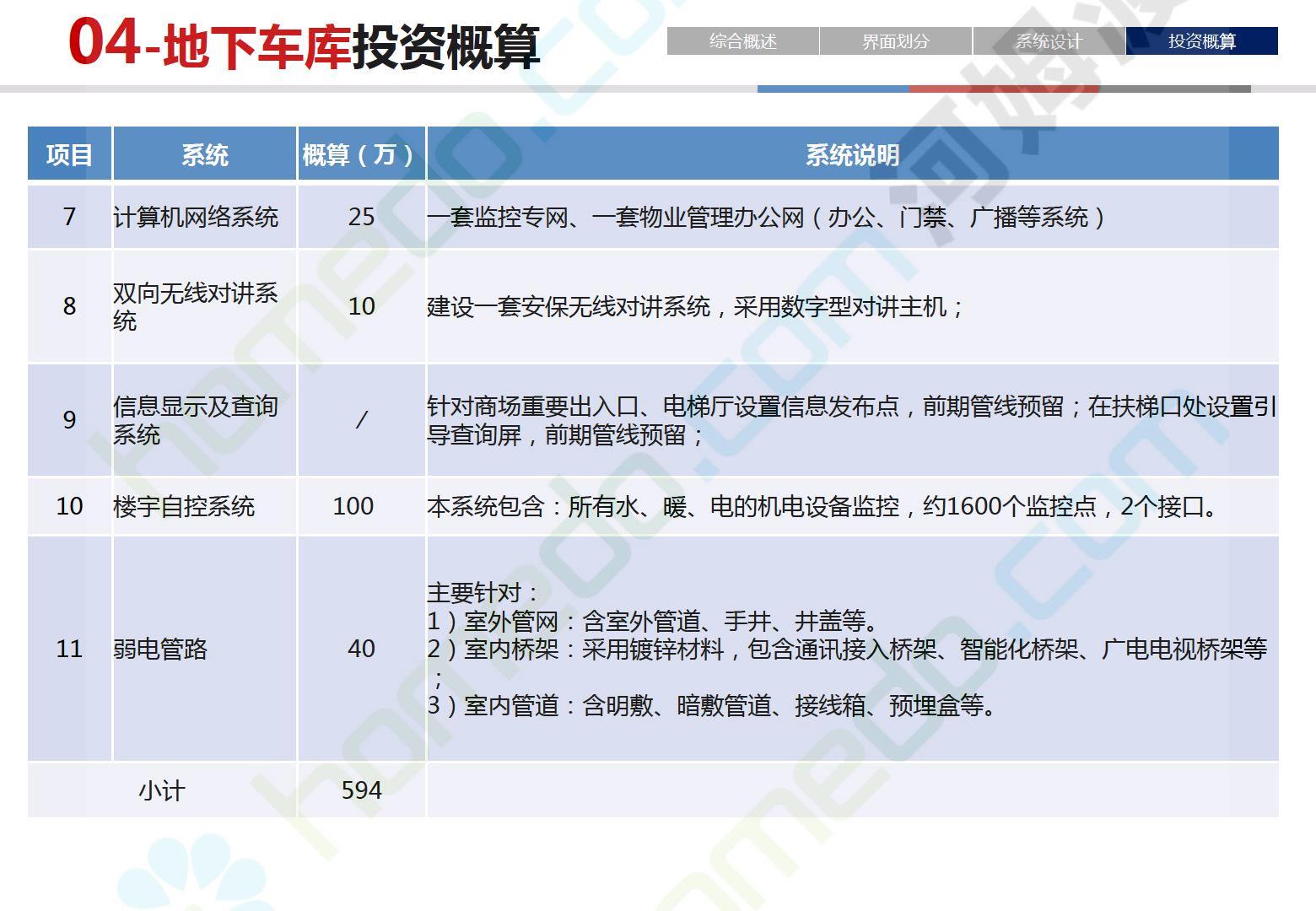1316x911 pixels.
Task: Click the item number 9
Action: [x=69, y=420]
